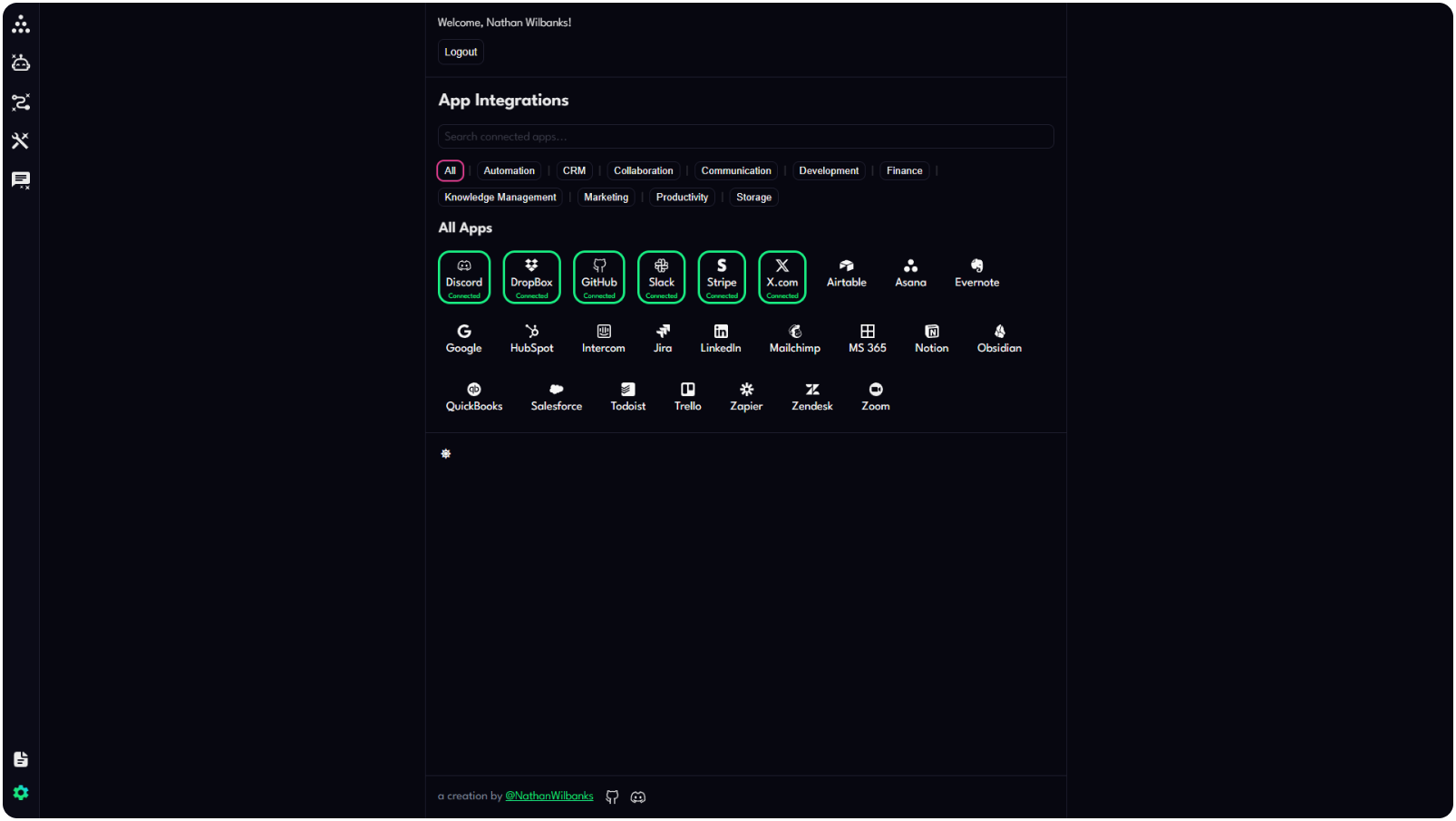Open the settings gear sidebar icon
Viewport: 1456px width, 821px height.
(21, 793)
